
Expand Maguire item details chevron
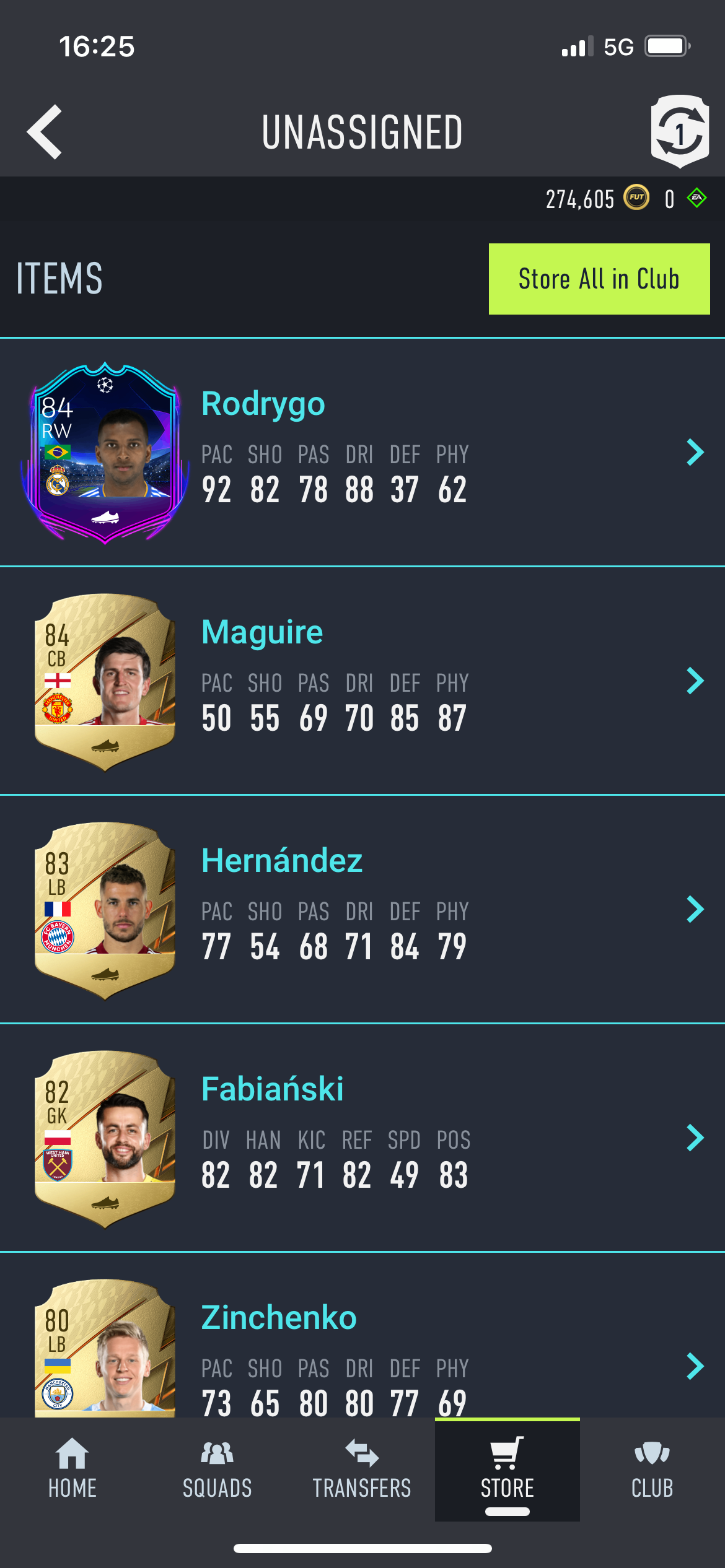[x=695, y=681]
